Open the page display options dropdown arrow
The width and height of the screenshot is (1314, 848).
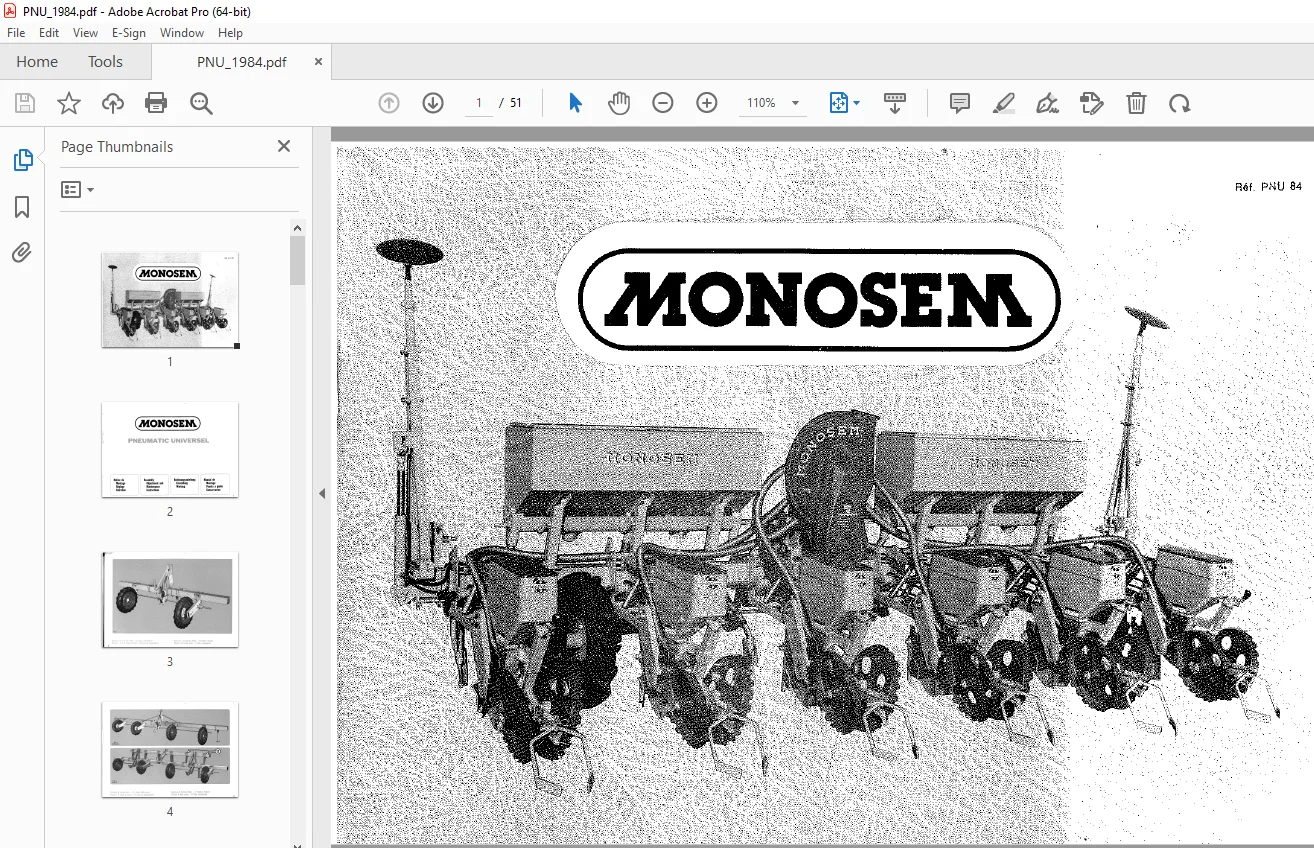[x=857, y=103]
